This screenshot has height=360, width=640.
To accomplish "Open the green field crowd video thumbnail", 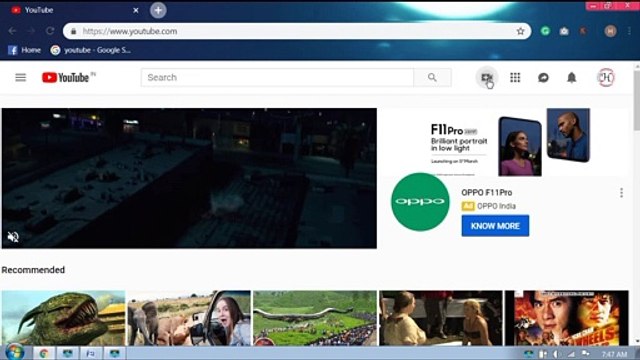I will pos(315,318).
